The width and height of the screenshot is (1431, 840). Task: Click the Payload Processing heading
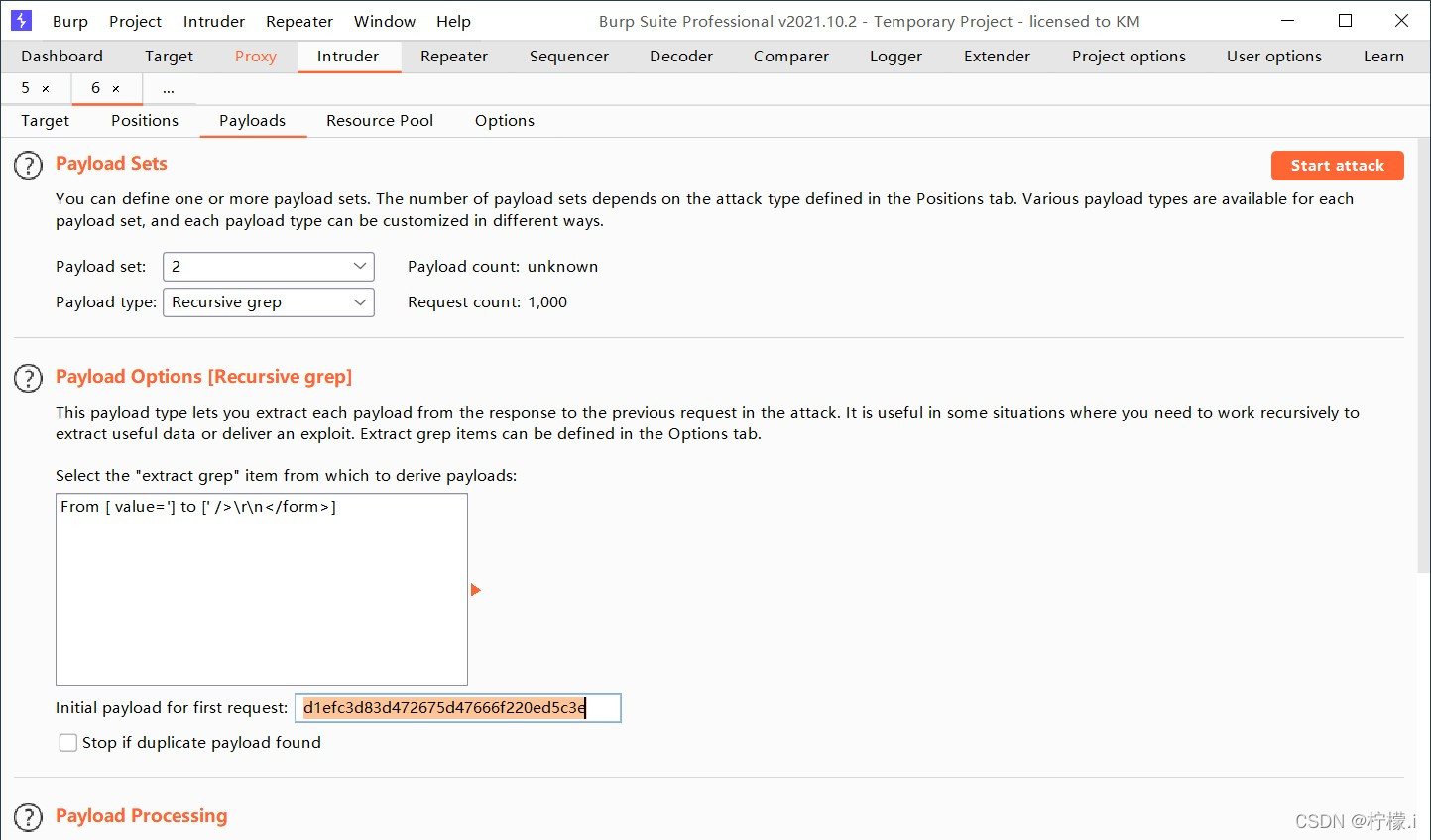click(x=142, y=816)
